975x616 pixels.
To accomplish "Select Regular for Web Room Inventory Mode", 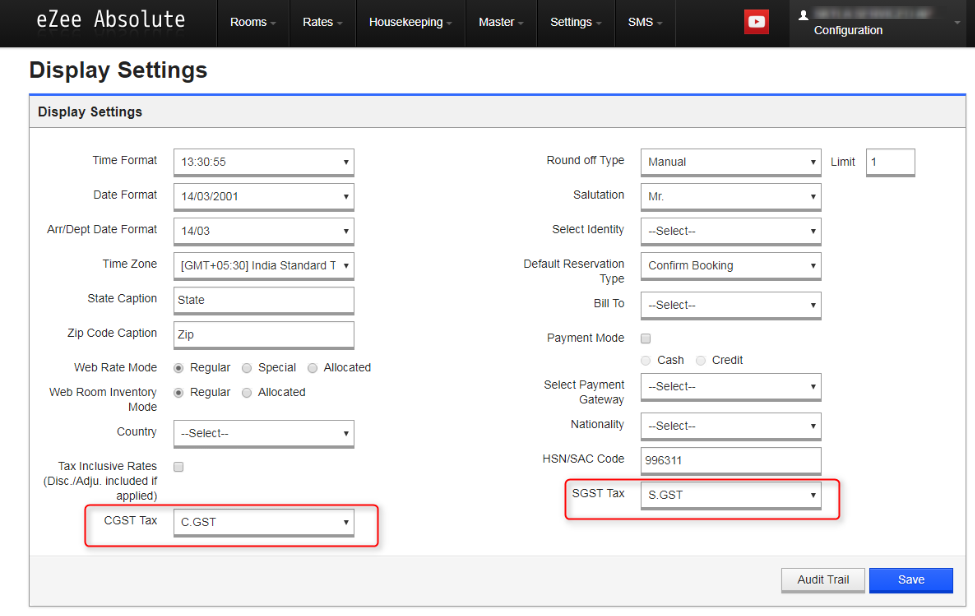I will tap(178, 393).
